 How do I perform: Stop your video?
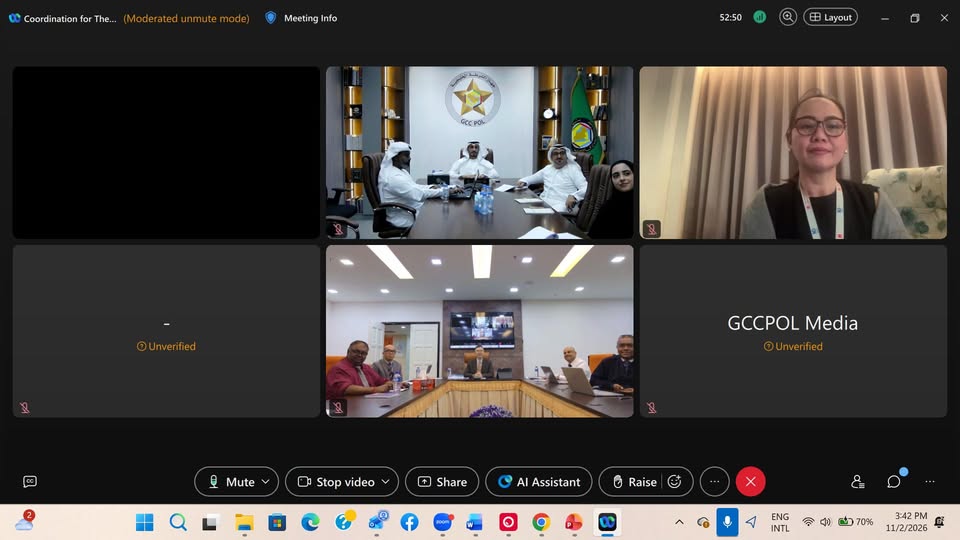tap(335, 481)
